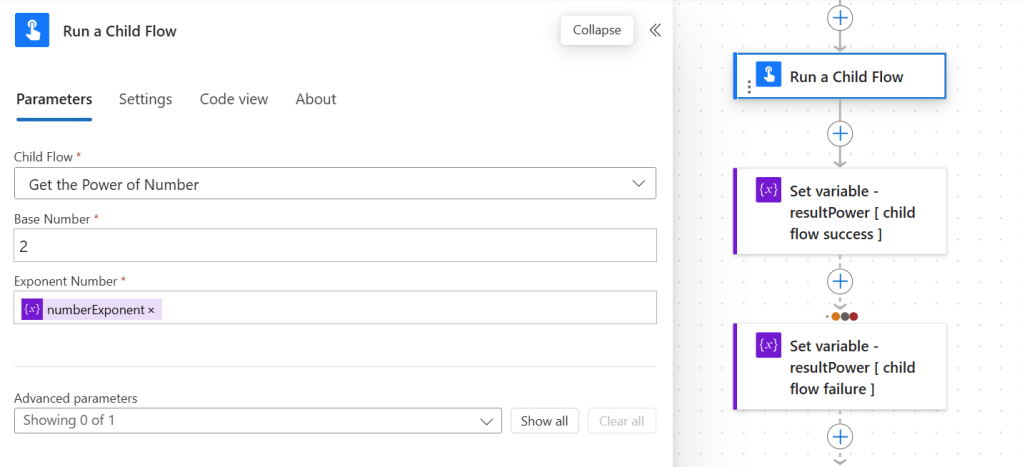Viewport: 1022px width, 467px height.
Task: Select the child flow success Set variable card
Action: click(x=840, y=211)
